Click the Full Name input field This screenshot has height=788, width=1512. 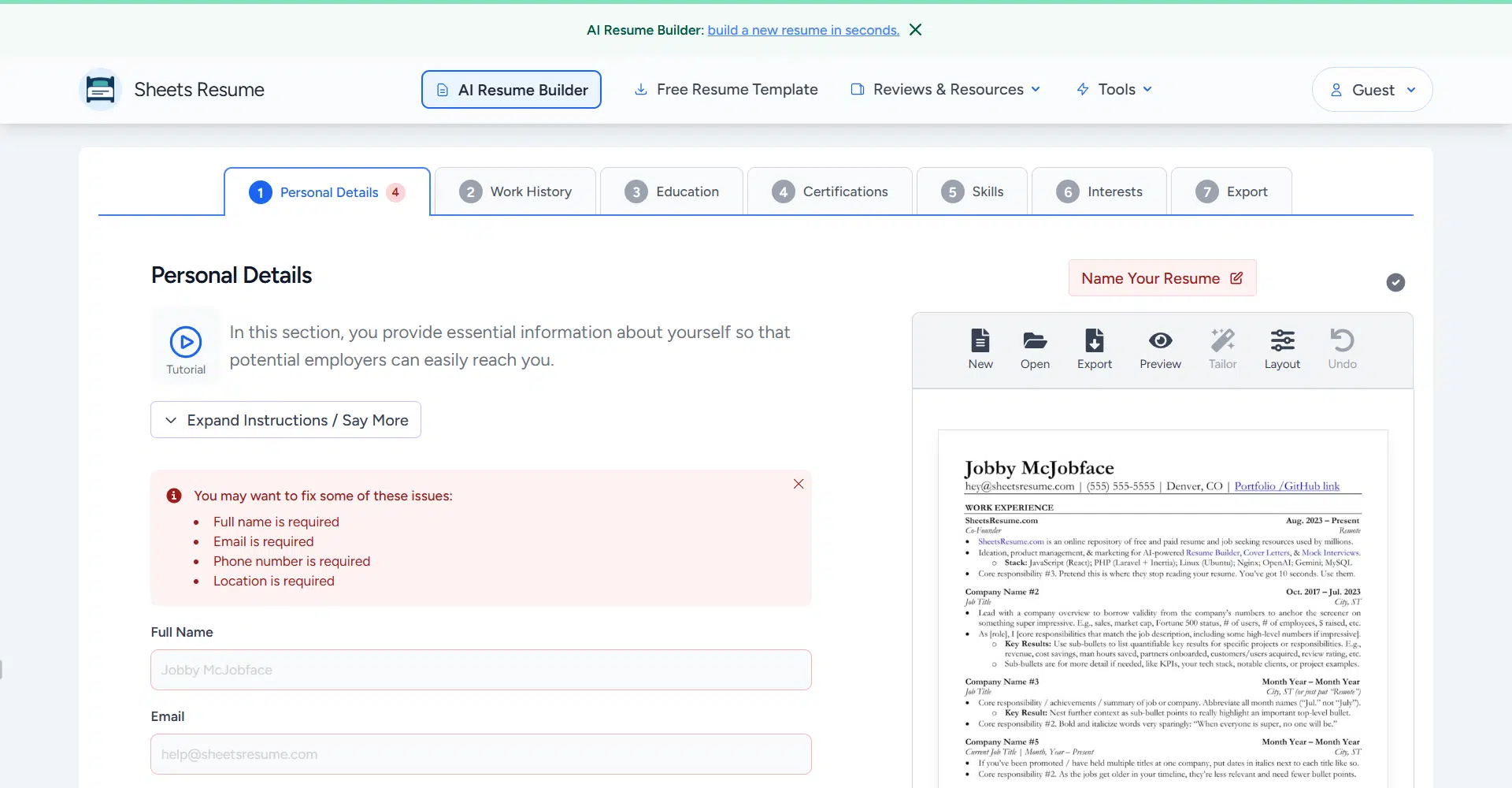tap(480, 670)
